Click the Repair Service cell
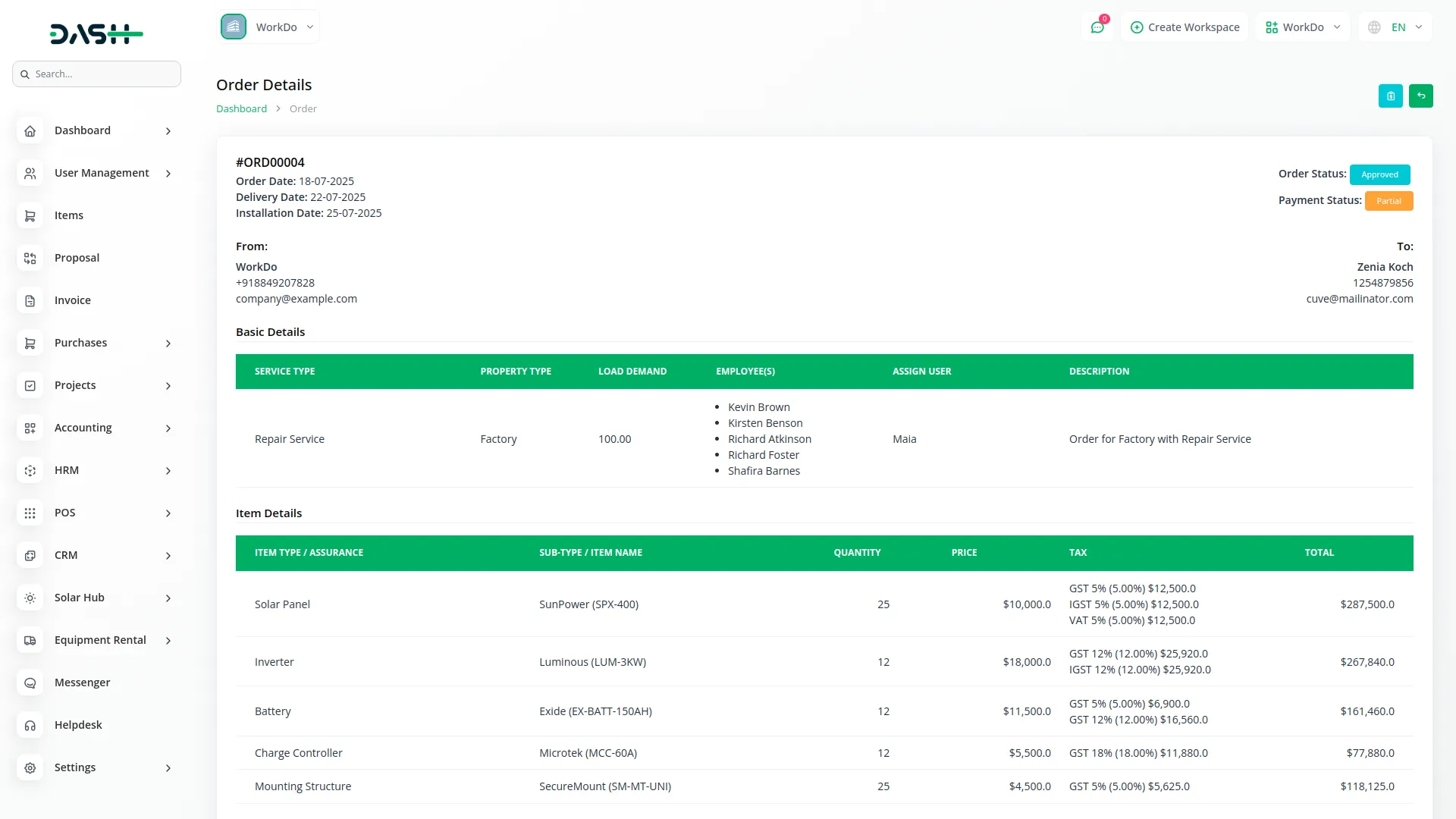 [289, 439]
